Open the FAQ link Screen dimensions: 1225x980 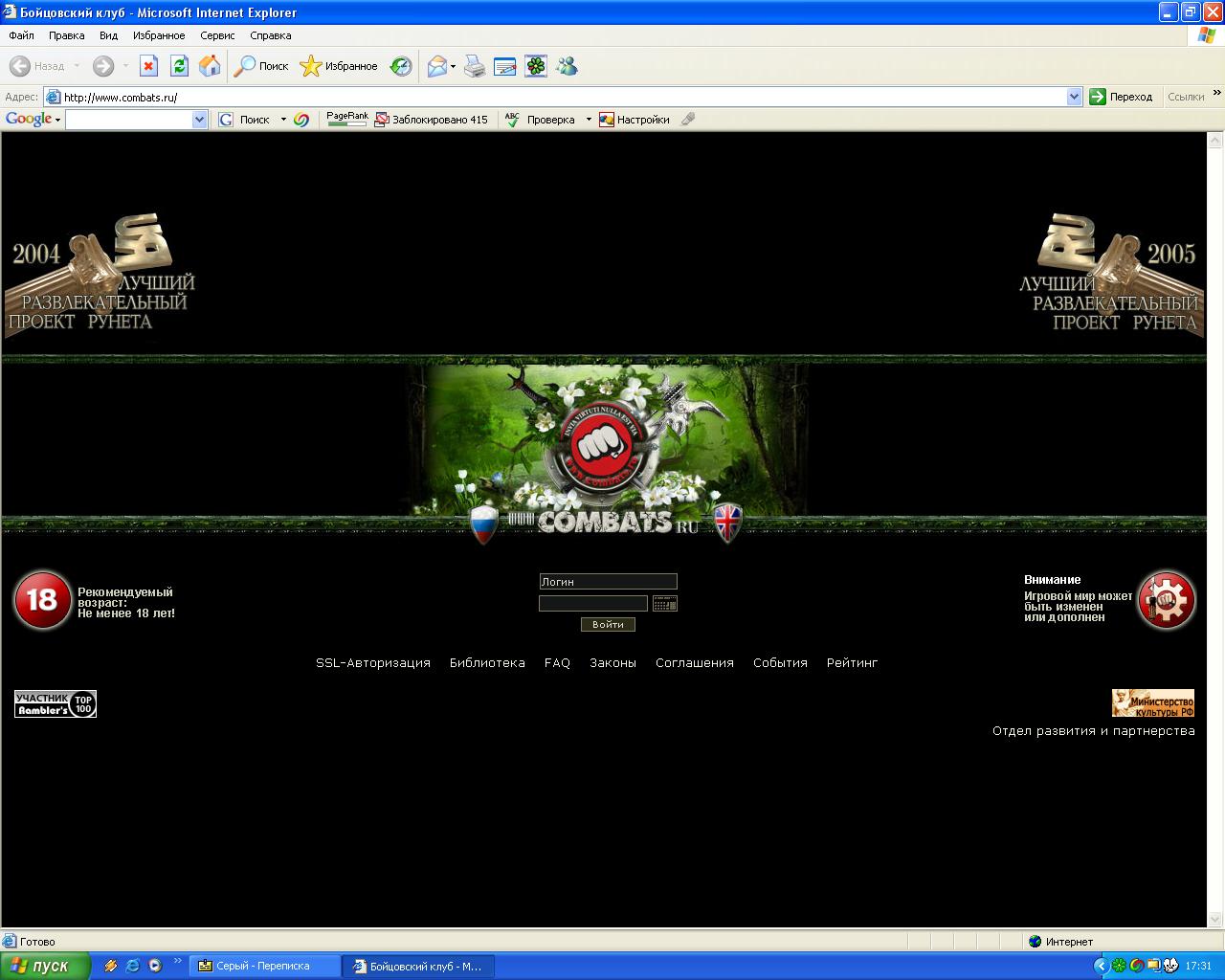point(557,662)
